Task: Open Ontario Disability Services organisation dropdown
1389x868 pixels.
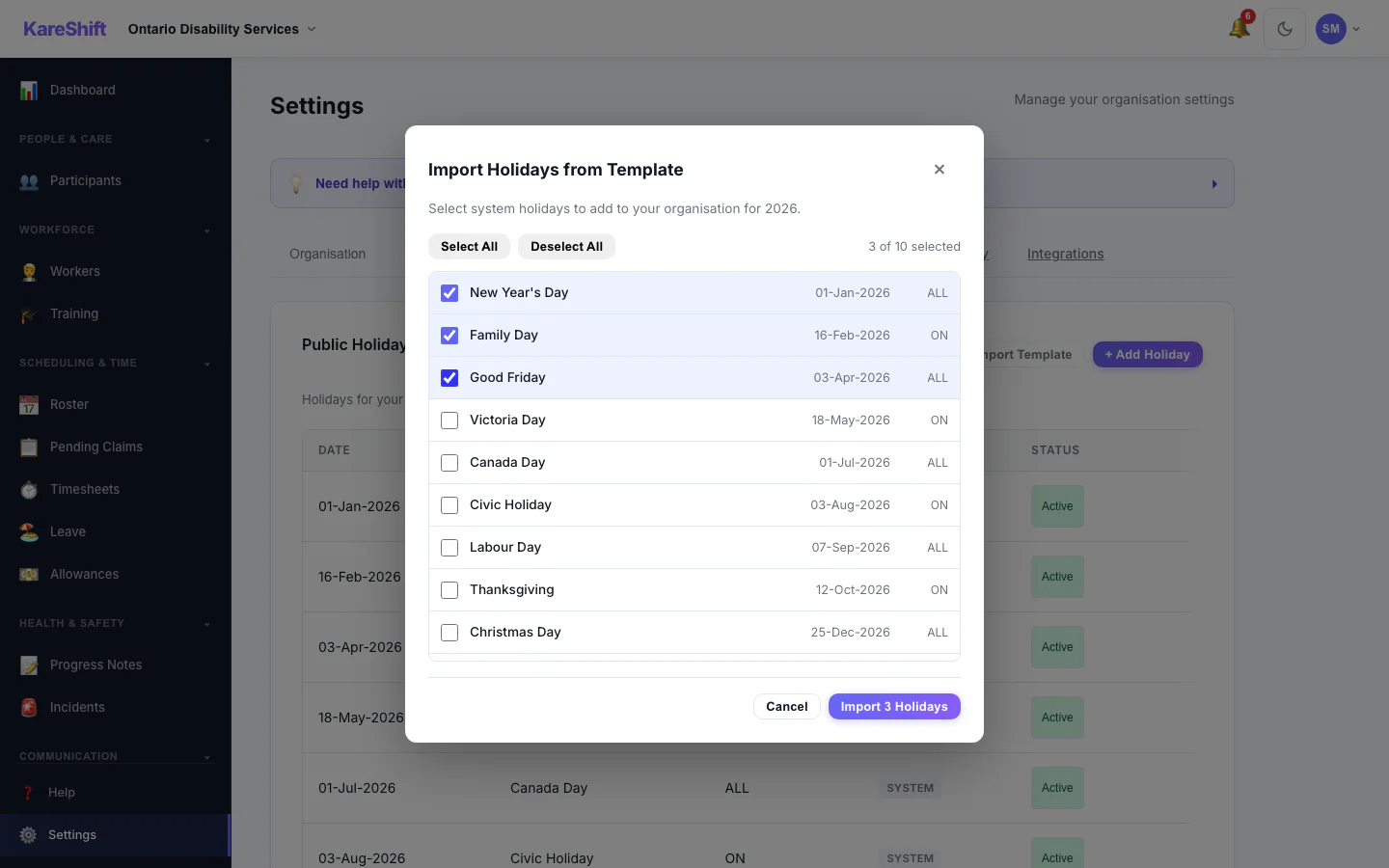Action: pyautogui.click(x=222, y=29)
